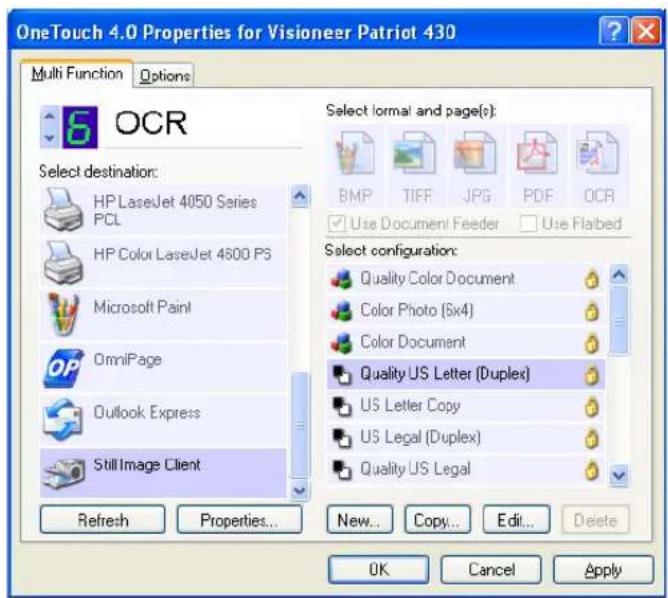Click color cubes icon of Color Photo (6x4)
The image size is (668, 598).
pyautogui.click(x=342, y=311)
